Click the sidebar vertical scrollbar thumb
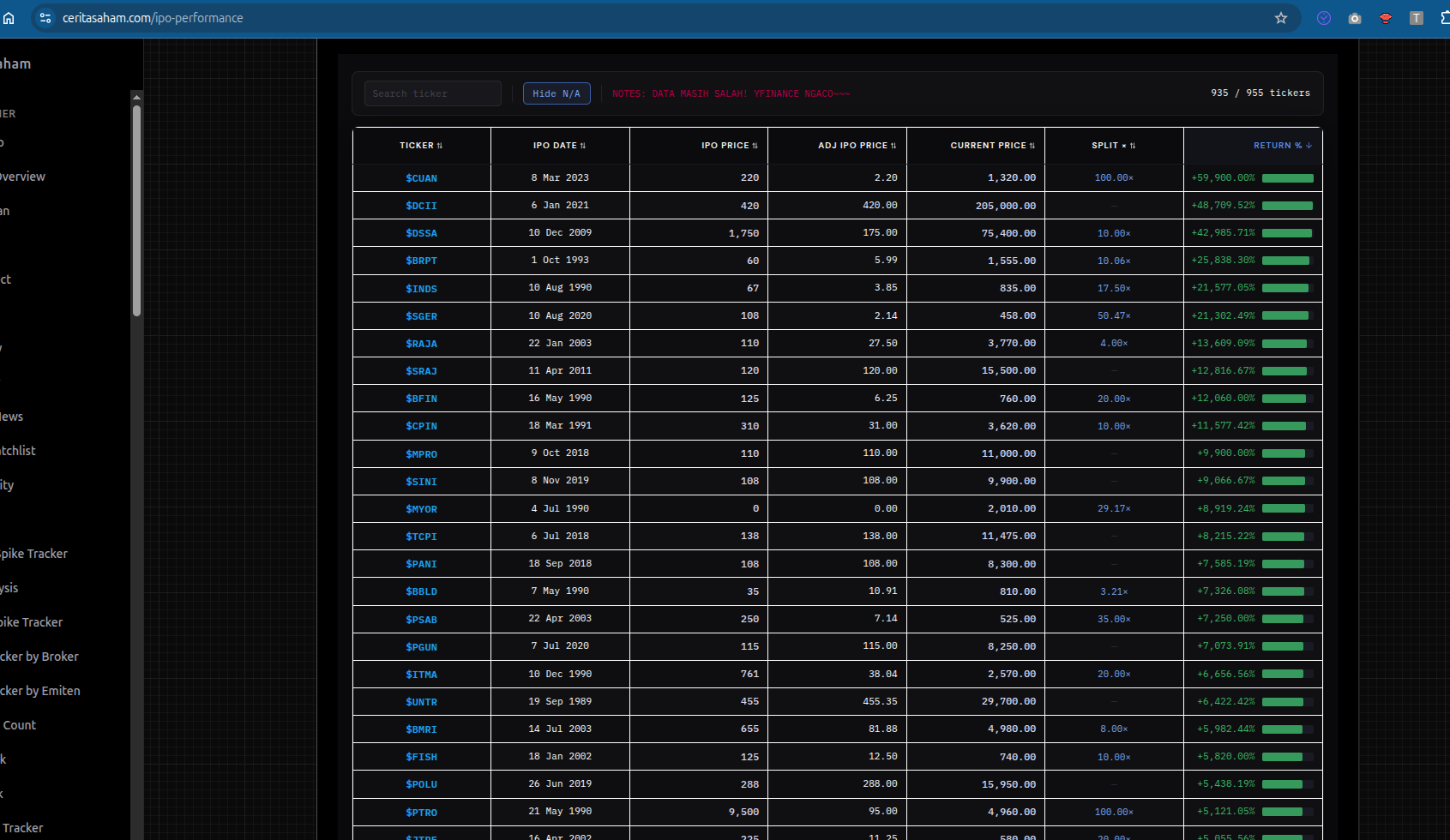 pos(136,210)
